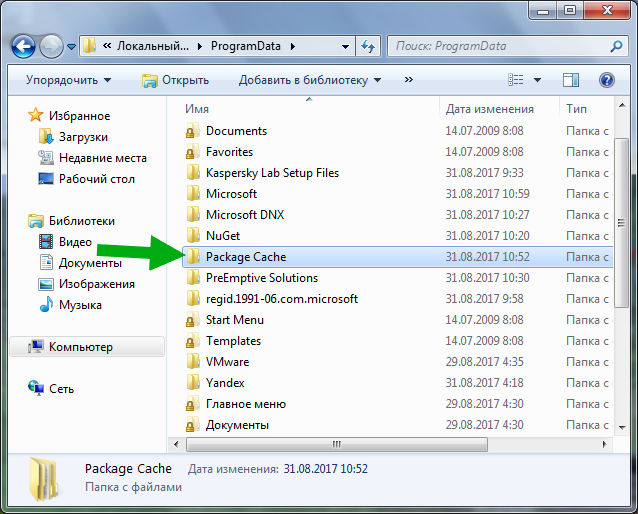Click the magnifier icon in search box
This screenshot has height=514, width=638.
point(616,46)
